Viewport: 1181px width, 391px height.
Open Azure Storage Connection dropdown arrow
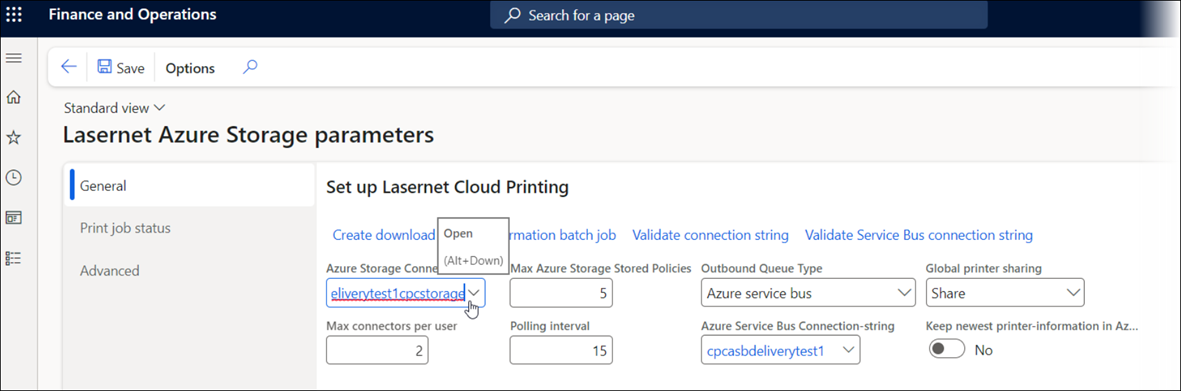pos(475,293)
